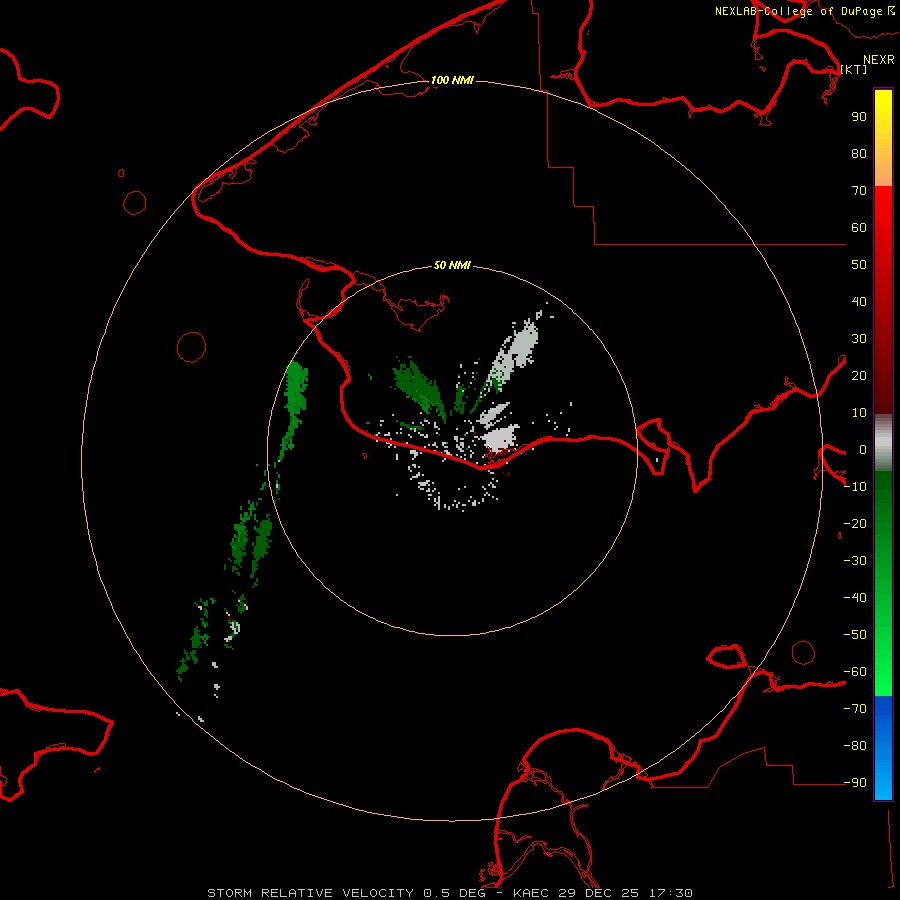Screen dimensions: 900x900
Task: Click the "STORM RELATIVE VELOCITY" product title
Action: tap(311, 893)
